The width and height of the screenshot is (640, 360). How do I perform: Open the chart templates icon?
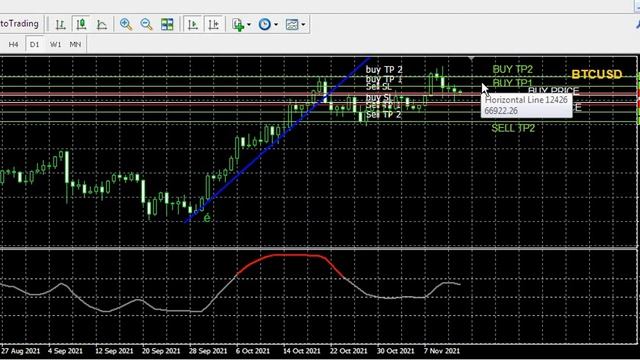click(x=292, y=24)
